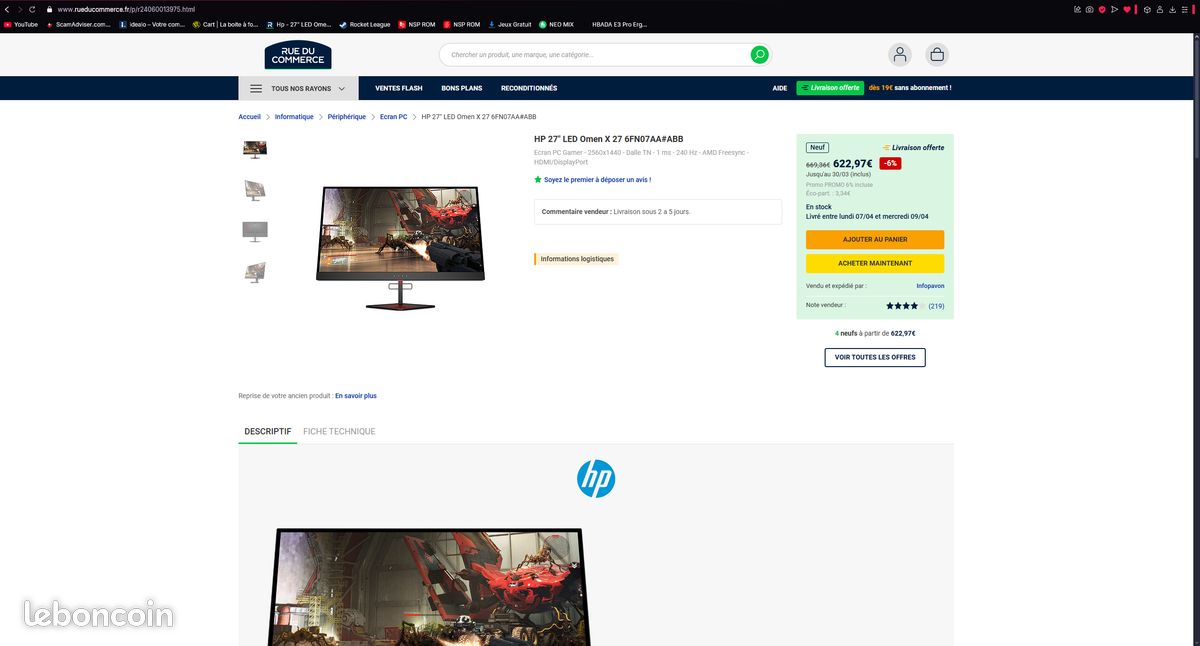Open the Cart | La boite à fo... bookmark

[225, 24]
